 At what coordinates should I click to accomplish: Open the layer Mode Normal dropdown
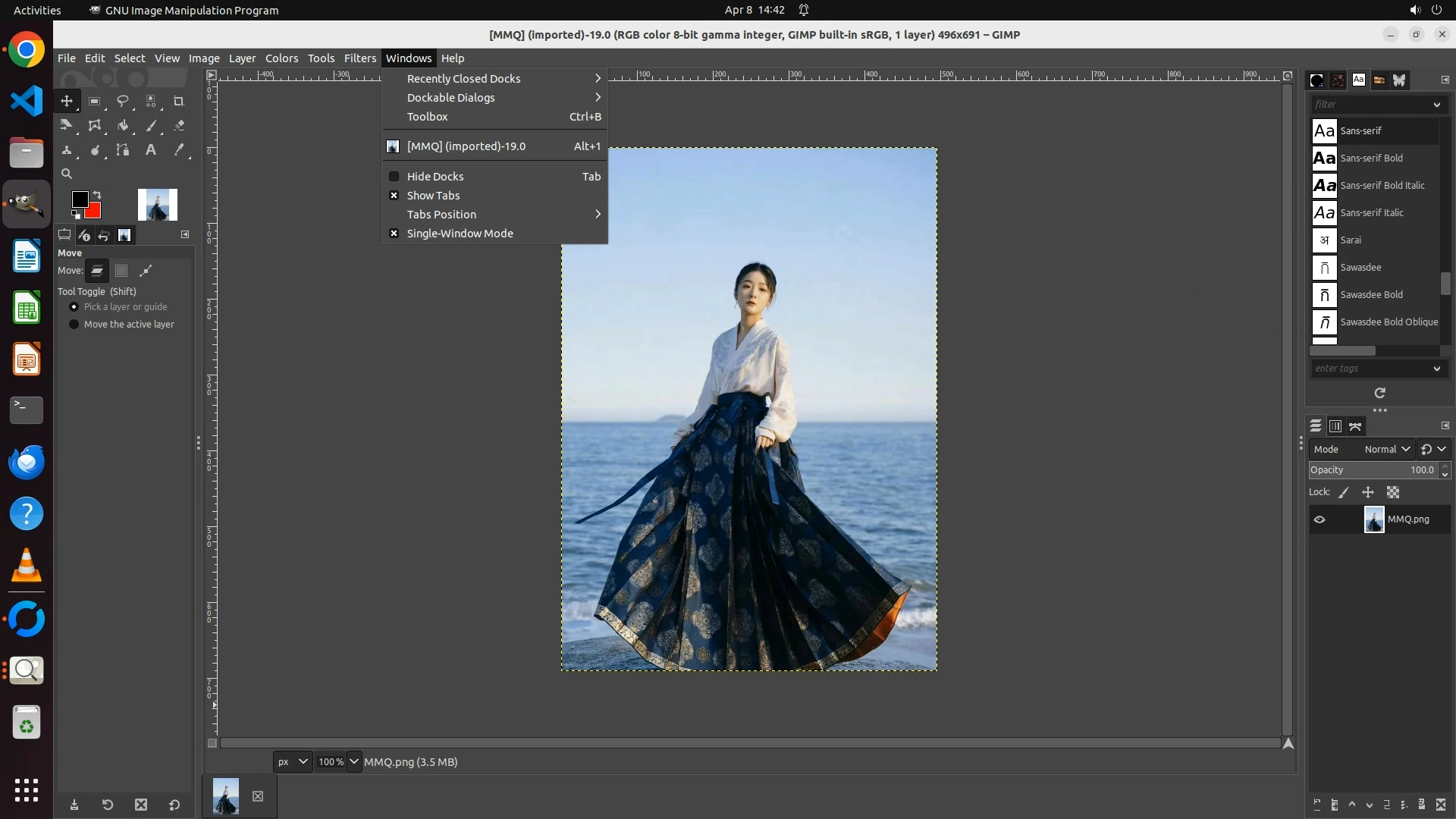[x=1387, y=449]
